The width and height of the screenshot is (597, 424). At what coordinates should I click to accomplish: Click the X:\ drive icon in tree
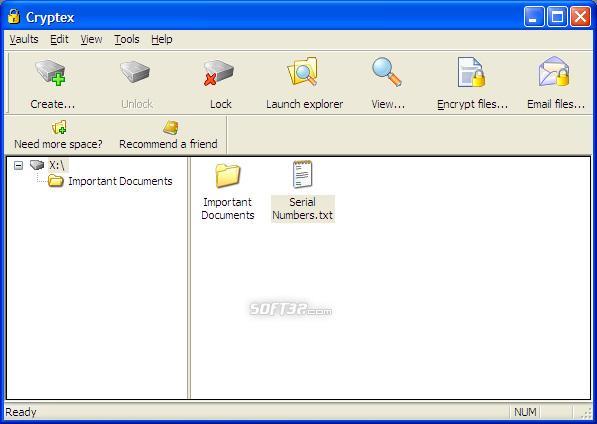37,165
